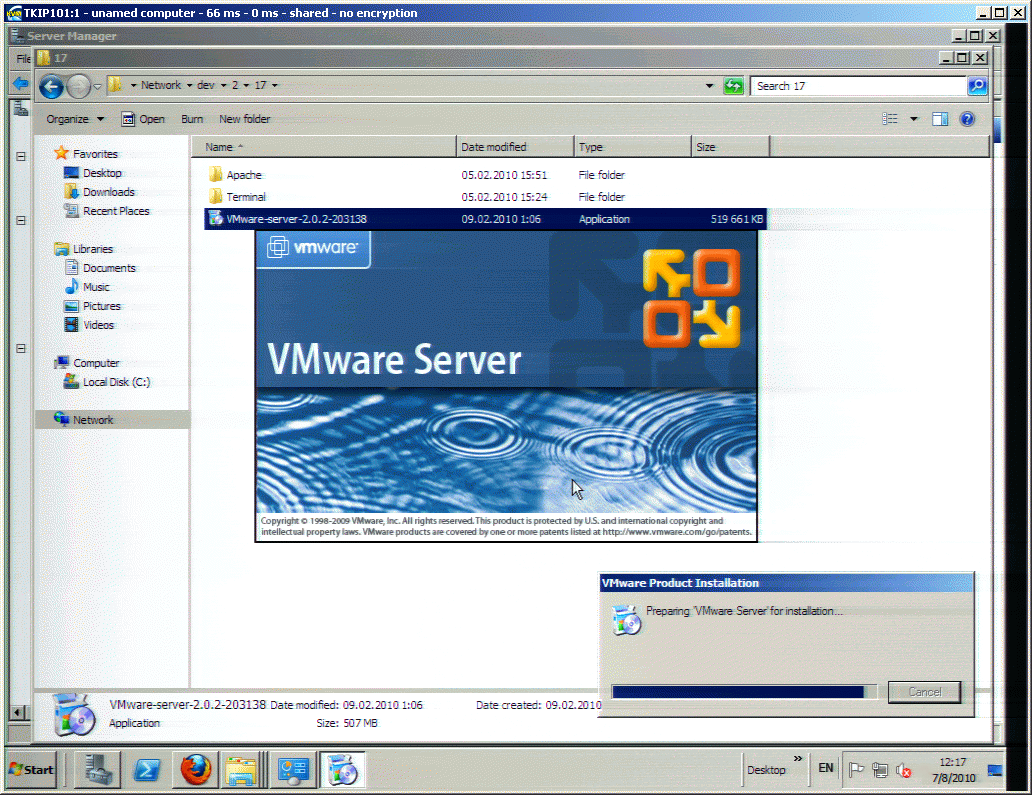1032x795 pixels.
Task: Select dev in the address breadcrumb
Action: point(205,86)
